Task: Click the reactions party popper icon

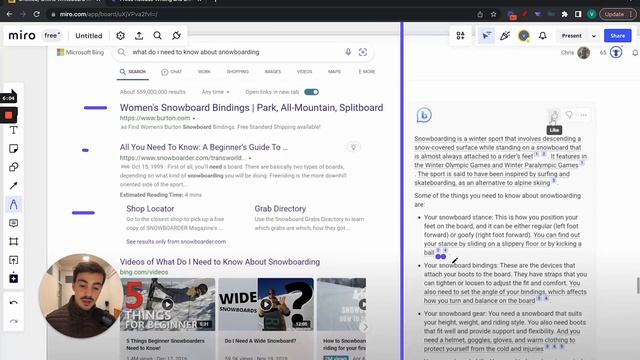Action: [x=505, y=36]
